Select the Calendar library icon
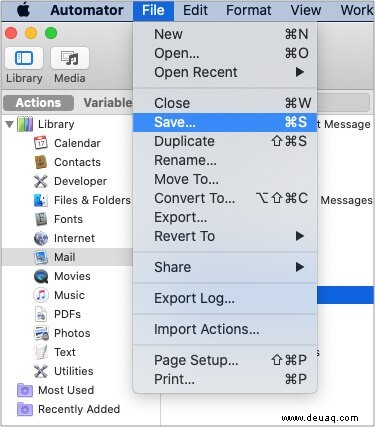 point(41,143)
